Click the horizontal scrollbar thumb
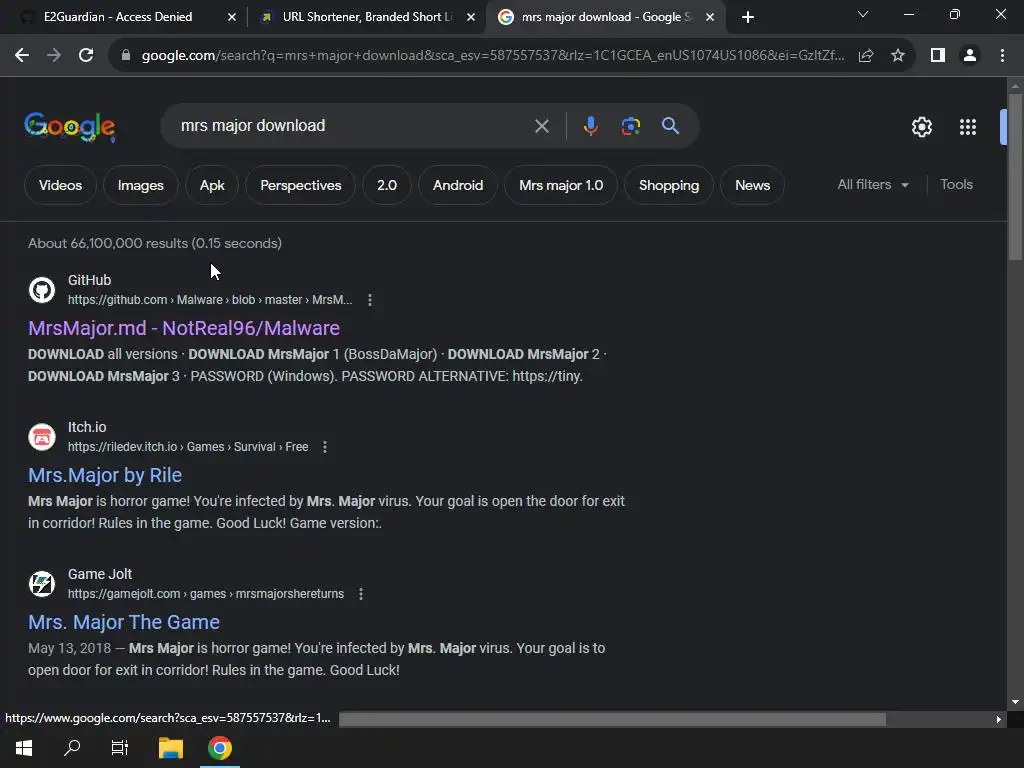Viewport: 1024px width, 768px height. coord(613,719)
